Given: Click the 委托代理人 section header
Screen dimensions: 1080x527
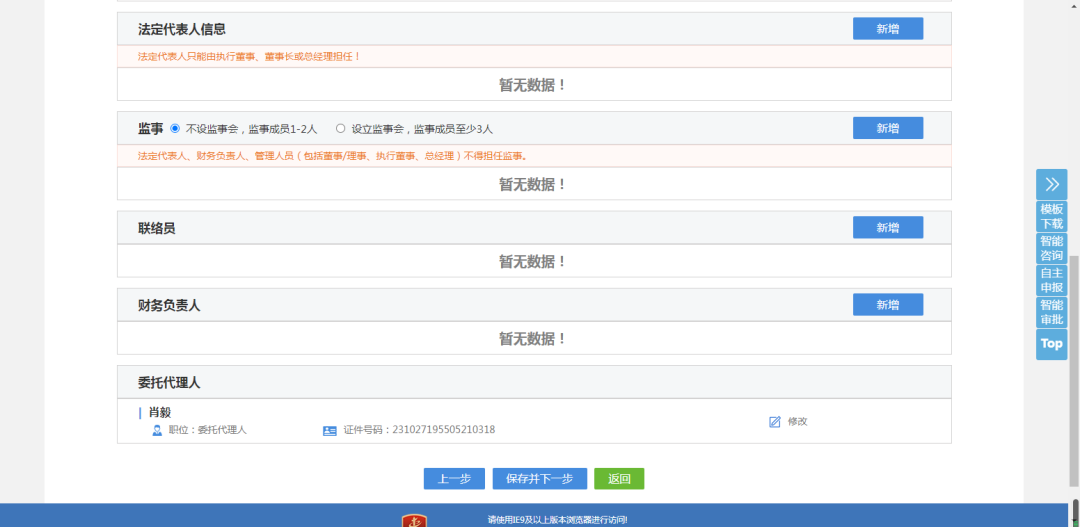Looking at the screenshot, I should pyautogui.click(x=534, y=382).
